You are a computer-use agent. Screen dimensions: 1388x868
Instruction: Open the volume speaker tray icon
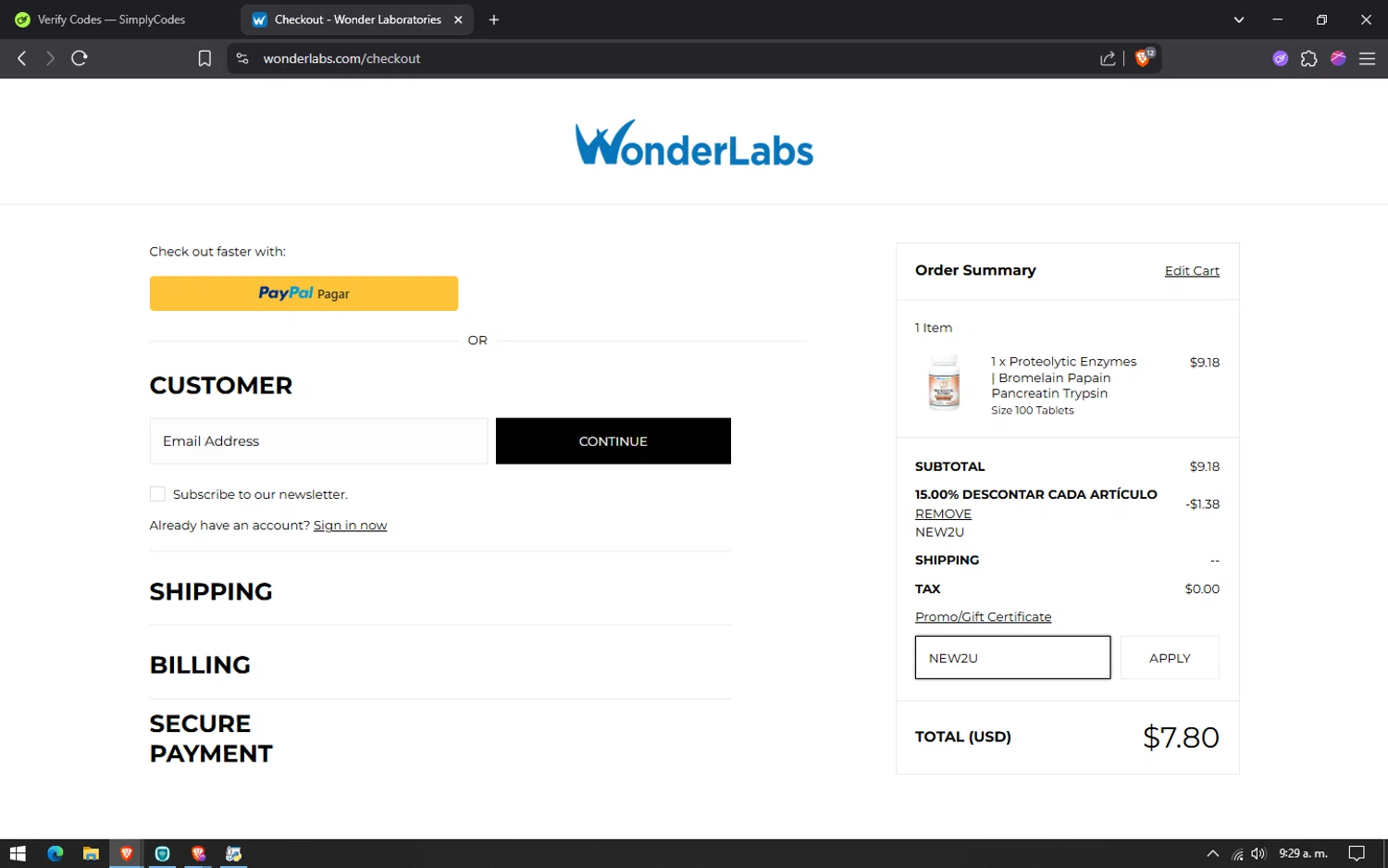point(1258,853)
